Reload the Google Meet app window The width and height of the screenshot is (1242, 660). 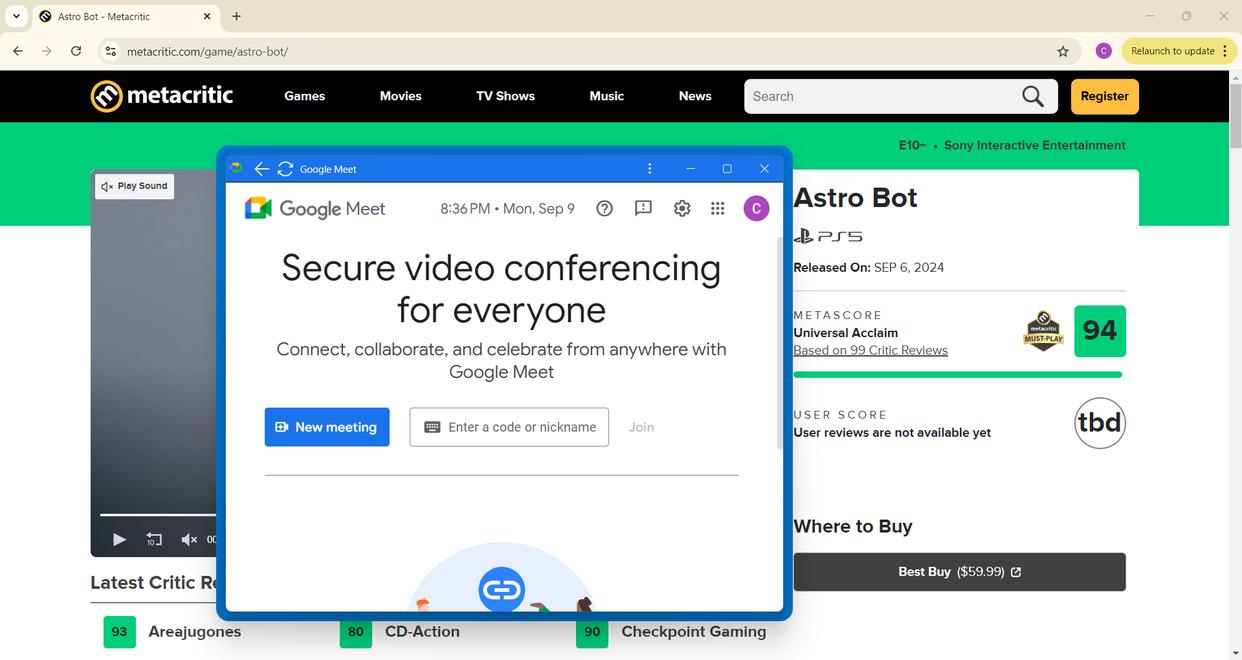point(285,169)
